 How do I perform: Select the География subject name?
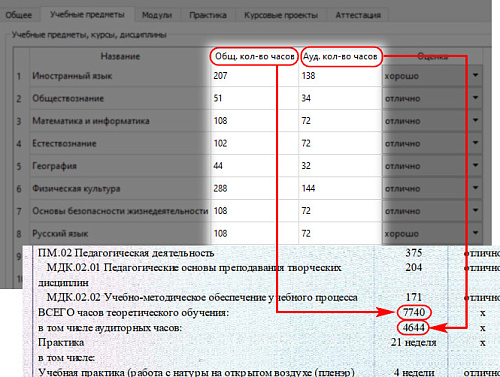(54, 166)
